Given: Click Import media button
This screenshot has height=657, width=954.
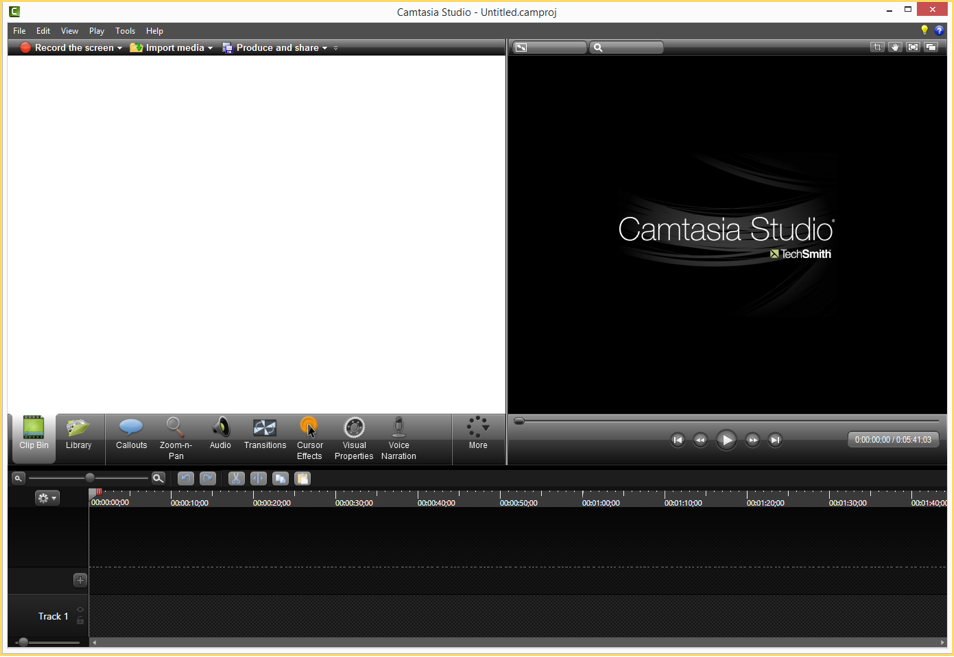Looking at the screenshot, I should (167, 47).
